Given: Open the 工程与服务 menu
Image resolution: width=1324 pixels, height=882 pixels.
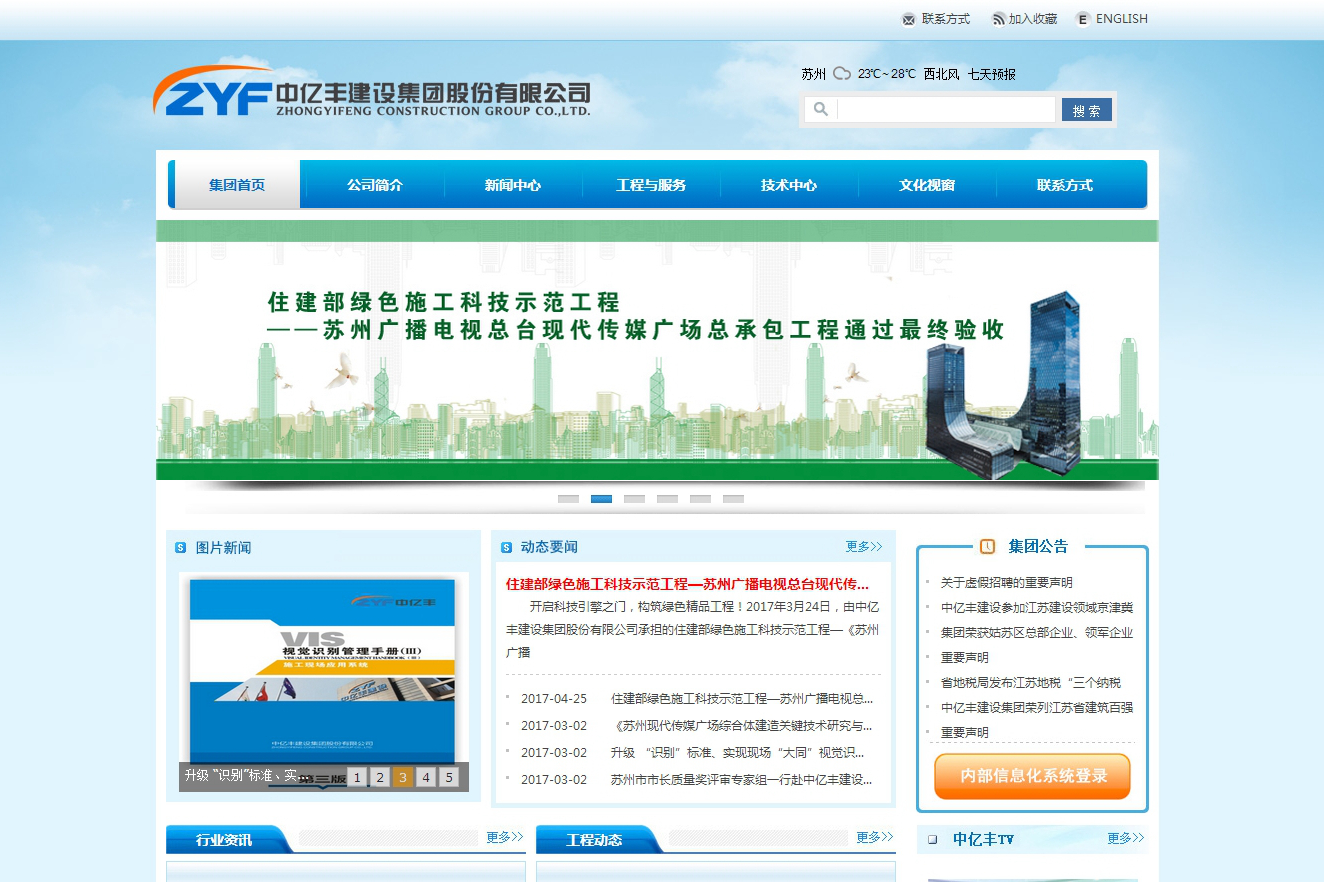Looking at the screenshot, I should [x=651, y=185].
